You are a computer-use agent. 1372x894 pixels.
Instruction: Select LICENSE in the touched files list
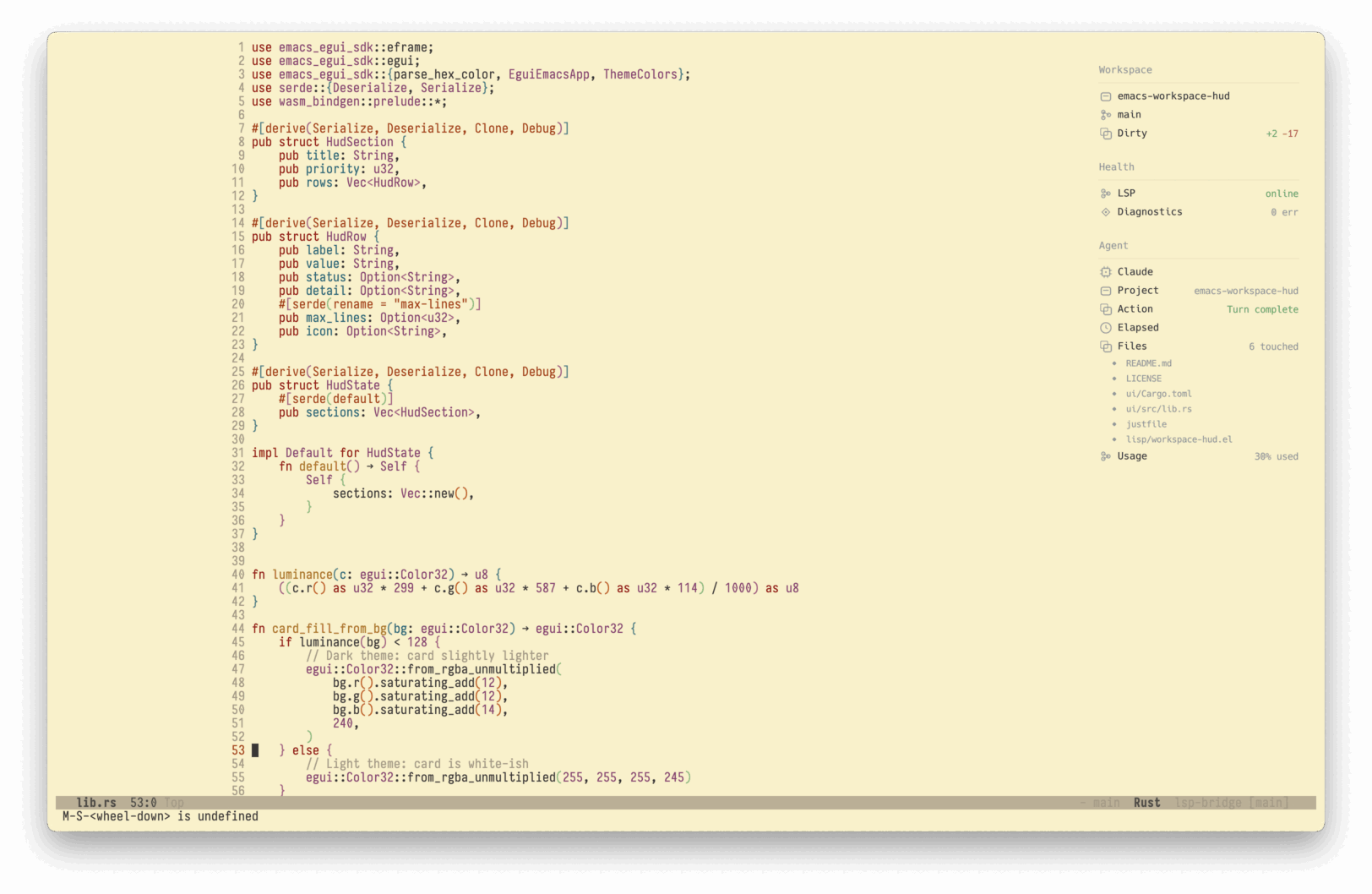[x=1143, y=379]
